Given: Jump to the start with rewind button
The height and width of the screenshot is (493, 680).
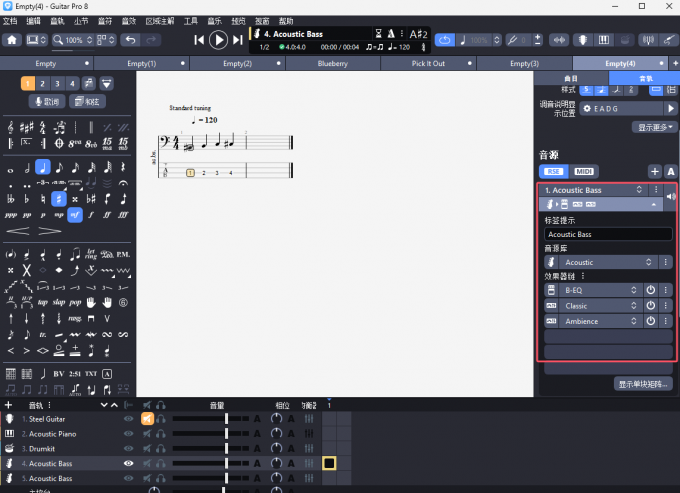Looking at the screenshot, I should 199,40.
